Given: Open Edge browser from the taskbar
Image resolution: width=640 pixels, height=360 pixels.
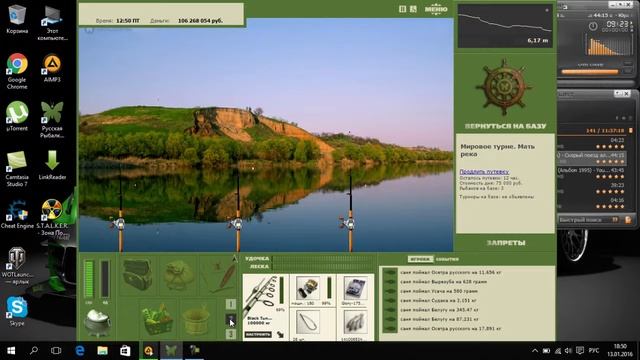Looking at the screenshot, I should click(80, 351).
